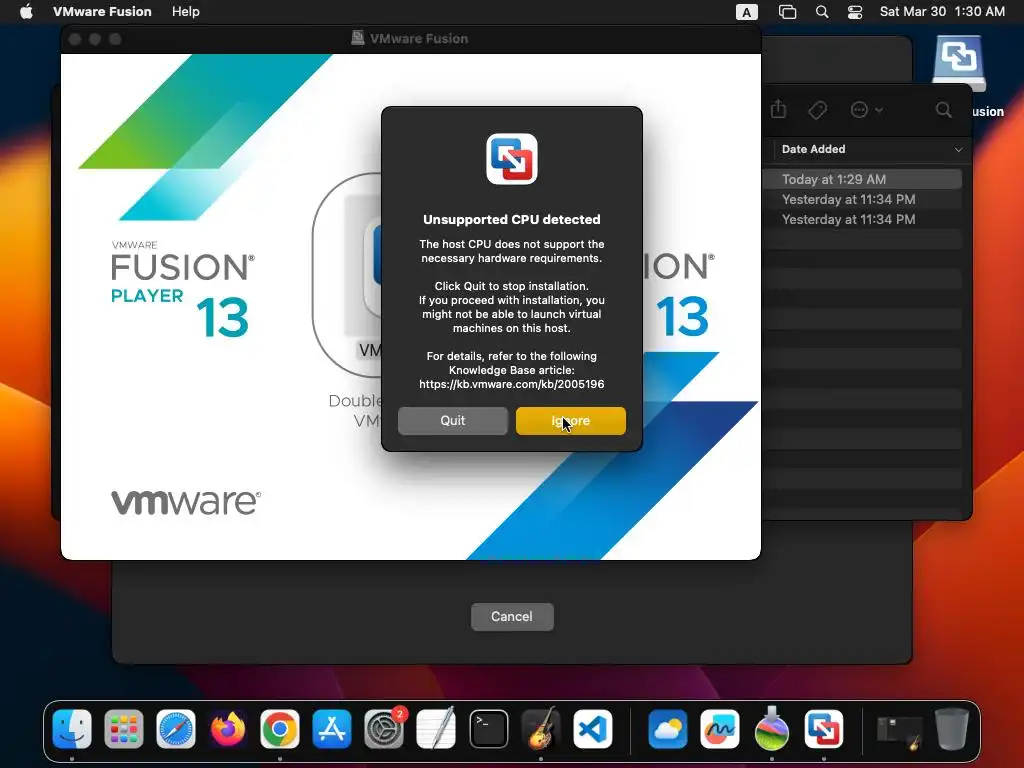The height and width of the screenshot is (768, 1024).
Task: Open the more actions ellipsis menu in Finder
Action: click(x=867, y=110)
